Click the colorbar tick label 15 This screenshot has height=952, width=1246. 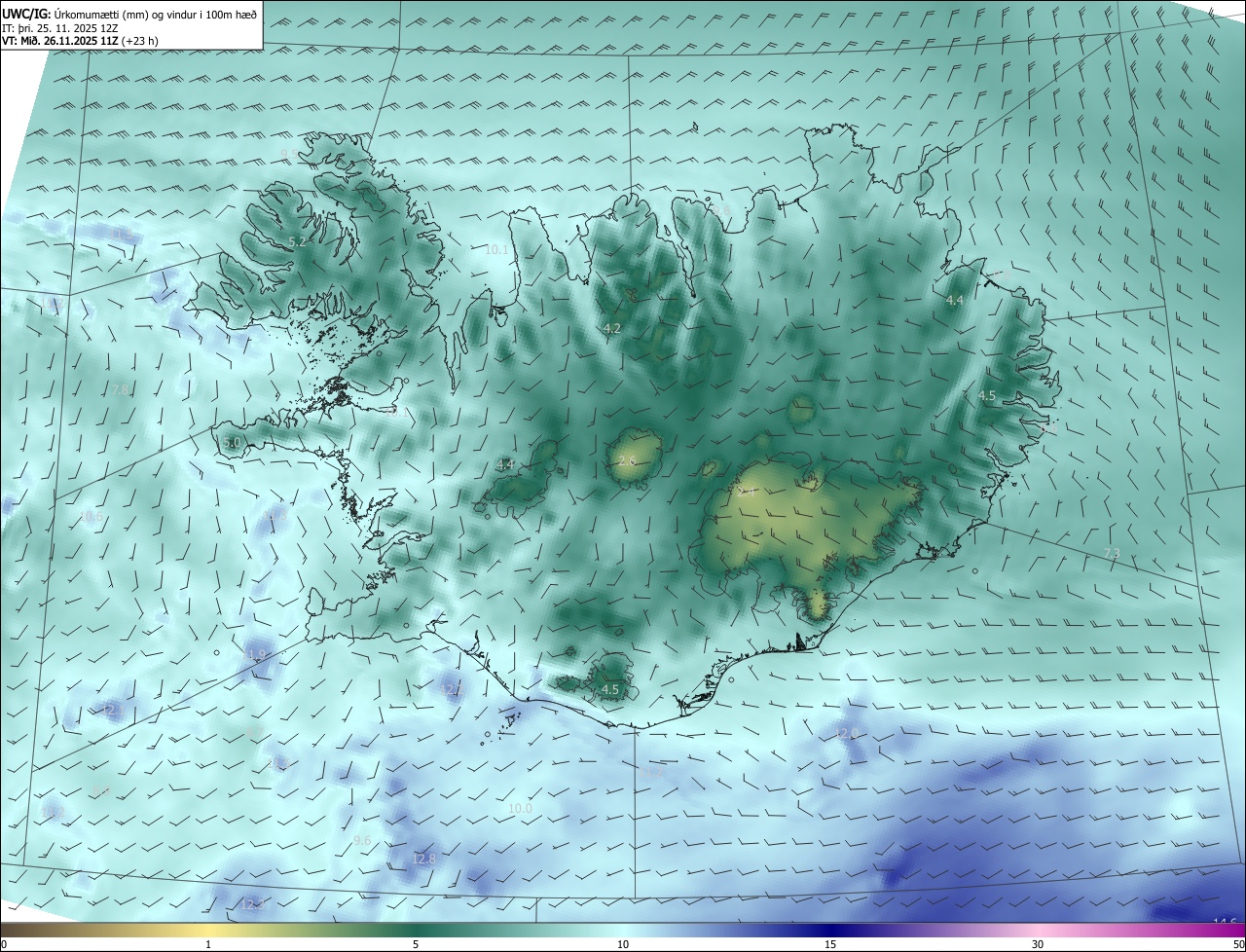830,945
